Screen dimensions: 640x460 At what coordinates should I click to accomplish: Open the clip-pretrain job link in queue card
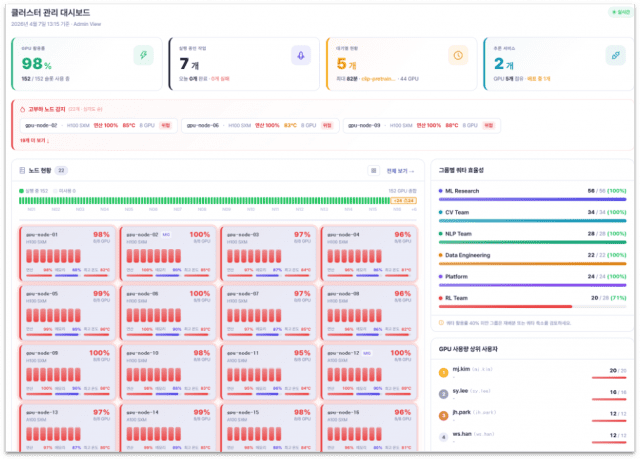pyautogui.click(x=378, y=79)
